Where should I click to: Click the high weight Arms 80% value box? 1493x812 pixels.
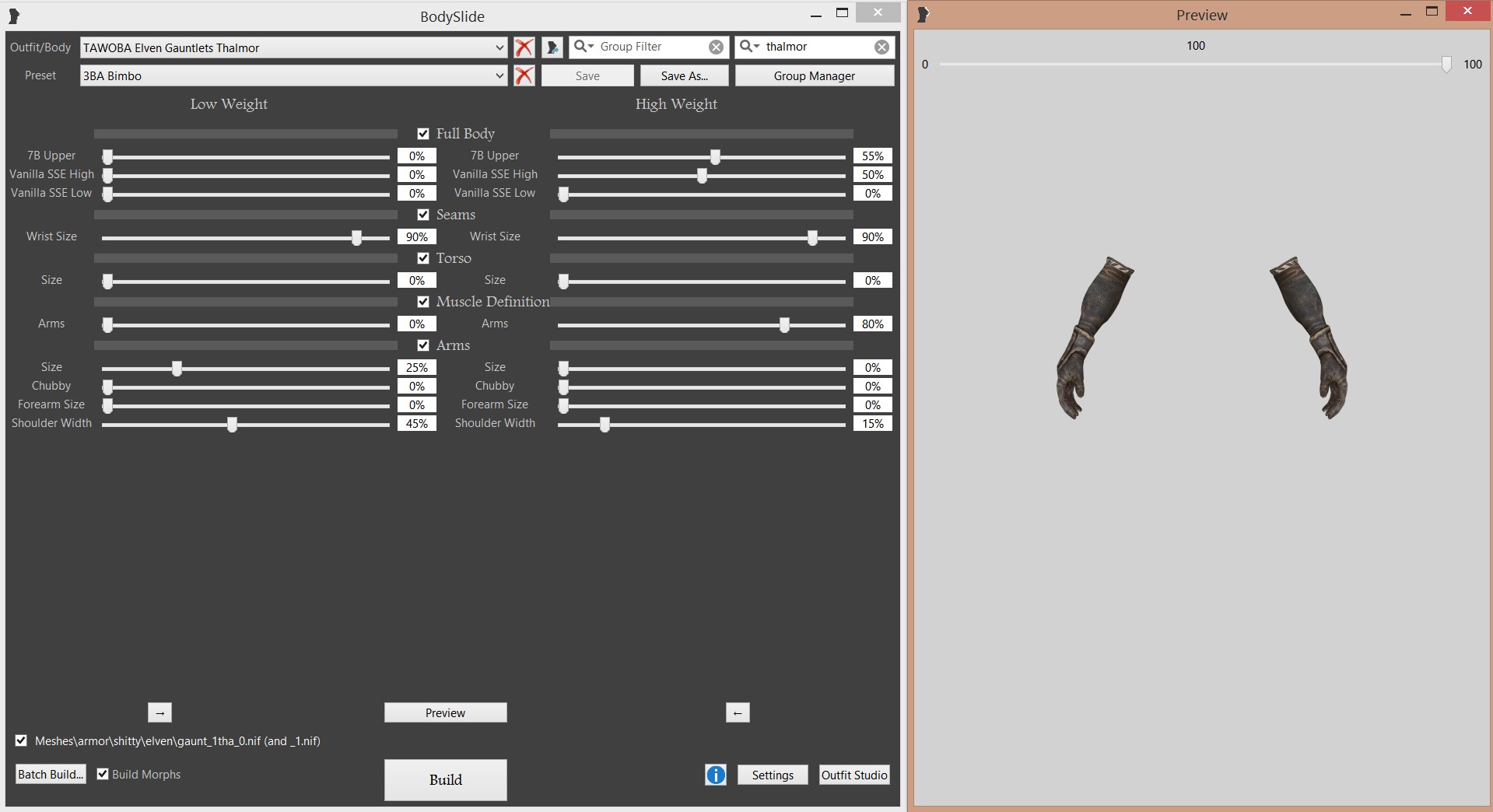click(x=873, y=324)
